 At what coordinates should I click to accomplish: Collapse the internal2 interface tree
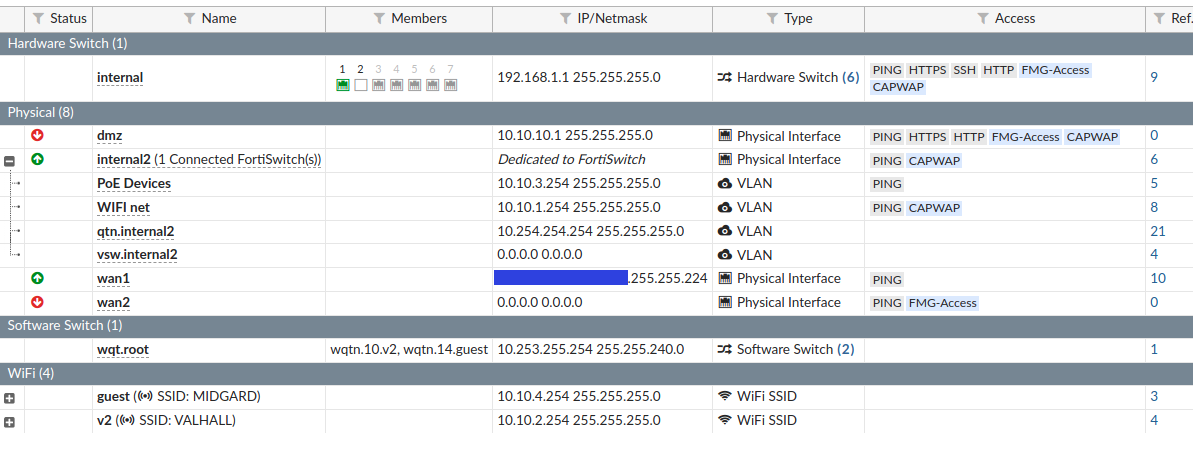[10, 160]
